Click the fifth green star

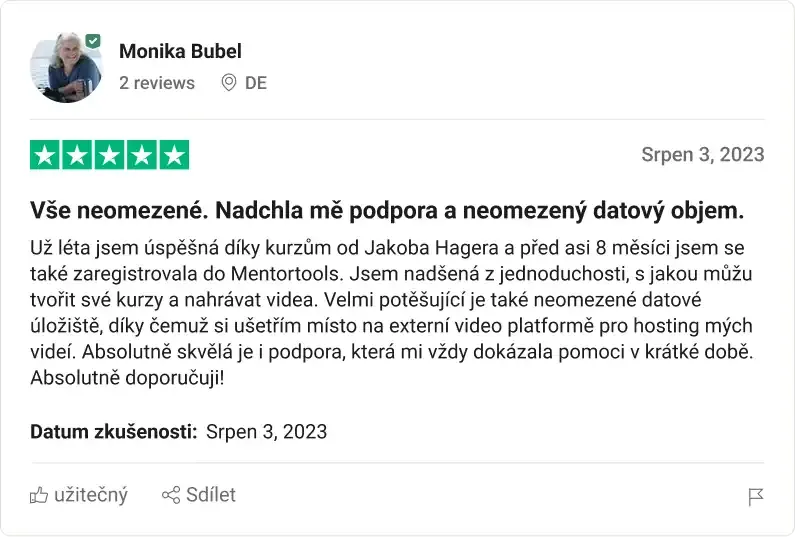point(174,155)
